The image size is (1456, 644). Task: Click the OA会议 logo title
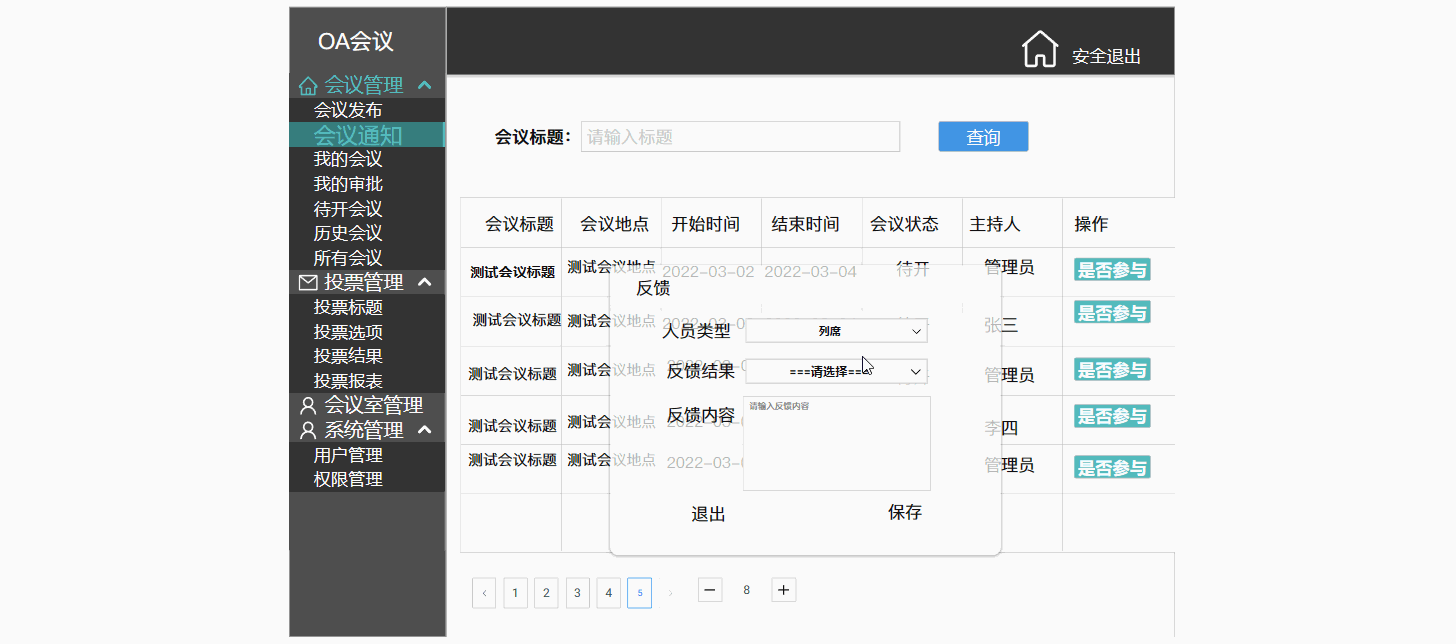(356, 42)
